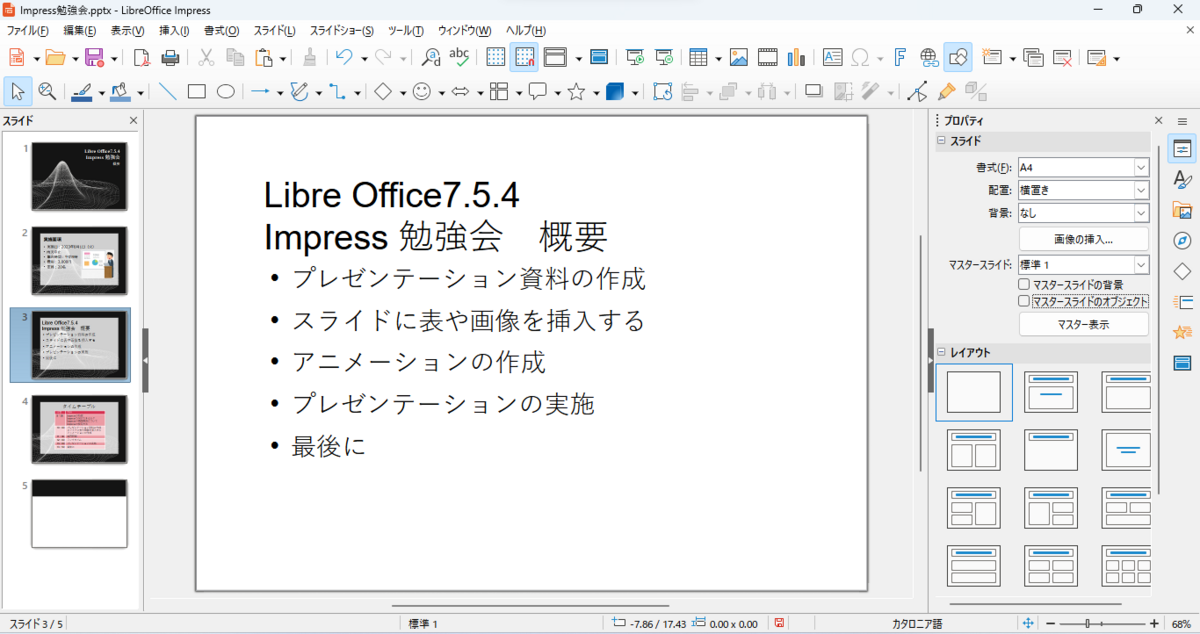
Task: Close the slide panel
Action: click(134, 121)
